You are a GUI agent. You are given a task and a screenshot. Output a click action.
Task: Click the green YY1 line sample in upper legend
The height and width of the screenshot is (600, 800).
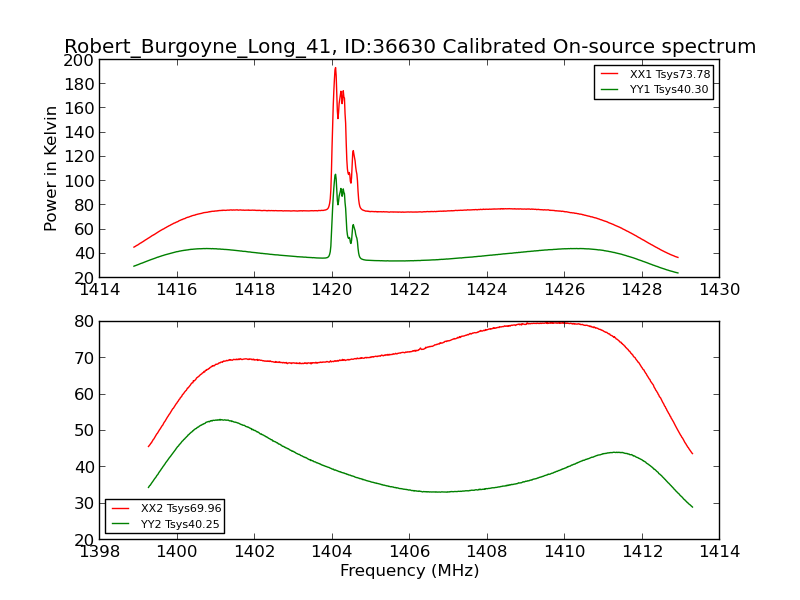(x=610, y=89)
